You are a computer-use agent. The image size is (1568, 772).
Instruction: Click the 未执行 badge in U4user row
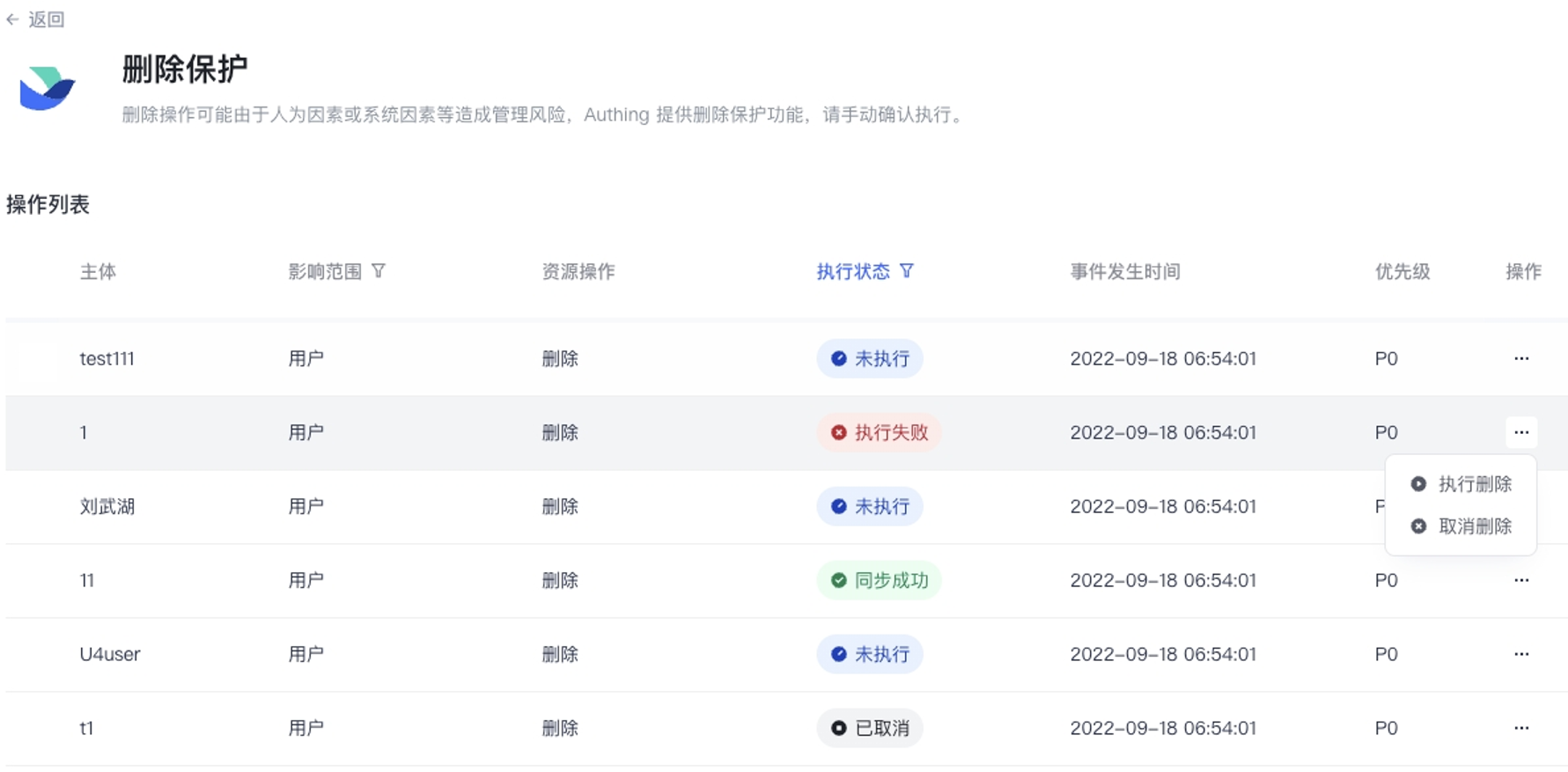(x=870, y=654)
